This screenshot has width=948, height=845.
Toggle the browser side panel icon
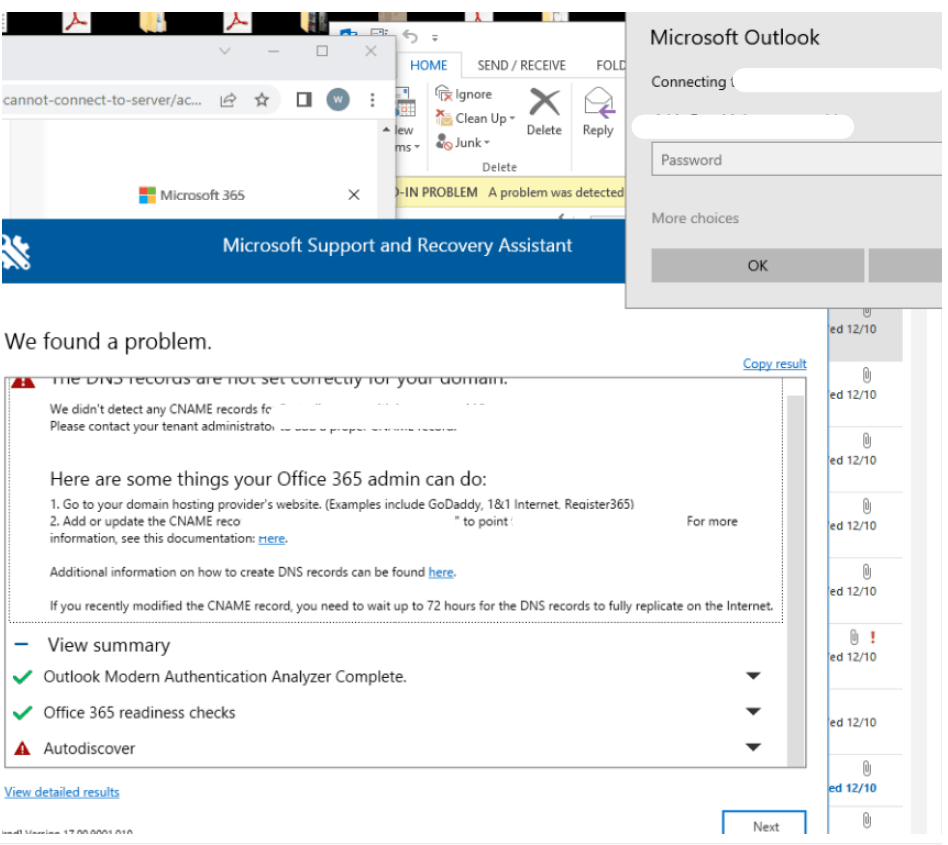click(304, 100)
